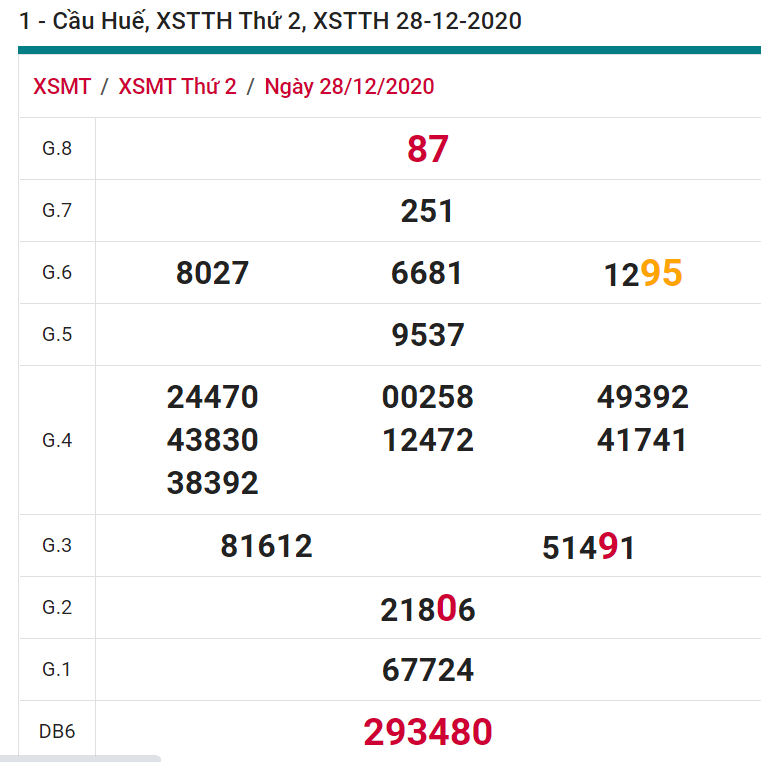Select the G.8 prize number 87
This screenshot has width=761, height=762.
click(427, 149)
